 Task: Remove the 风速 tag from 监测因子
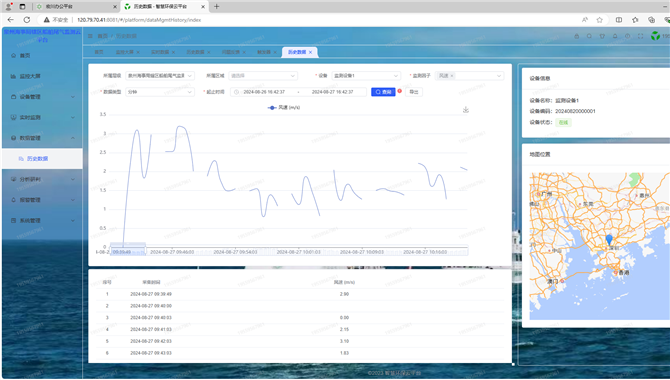pyautogui.click(x=452, y=76)
